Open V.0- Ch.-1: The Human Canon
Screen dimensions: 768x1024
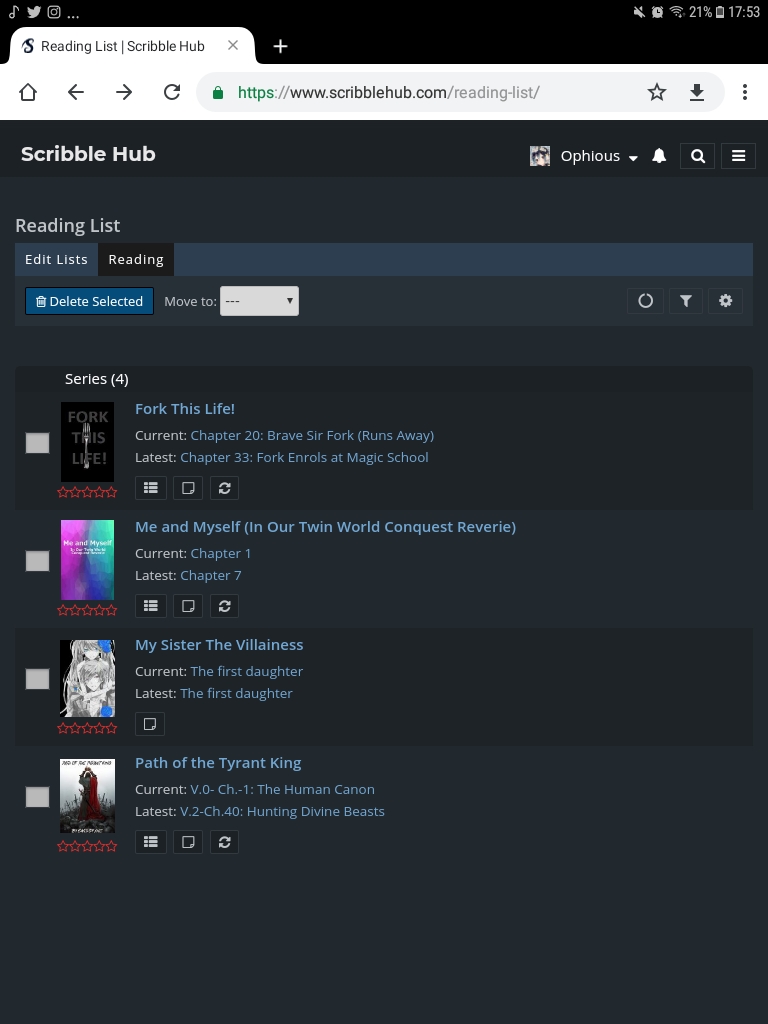(x=283, y=790)
